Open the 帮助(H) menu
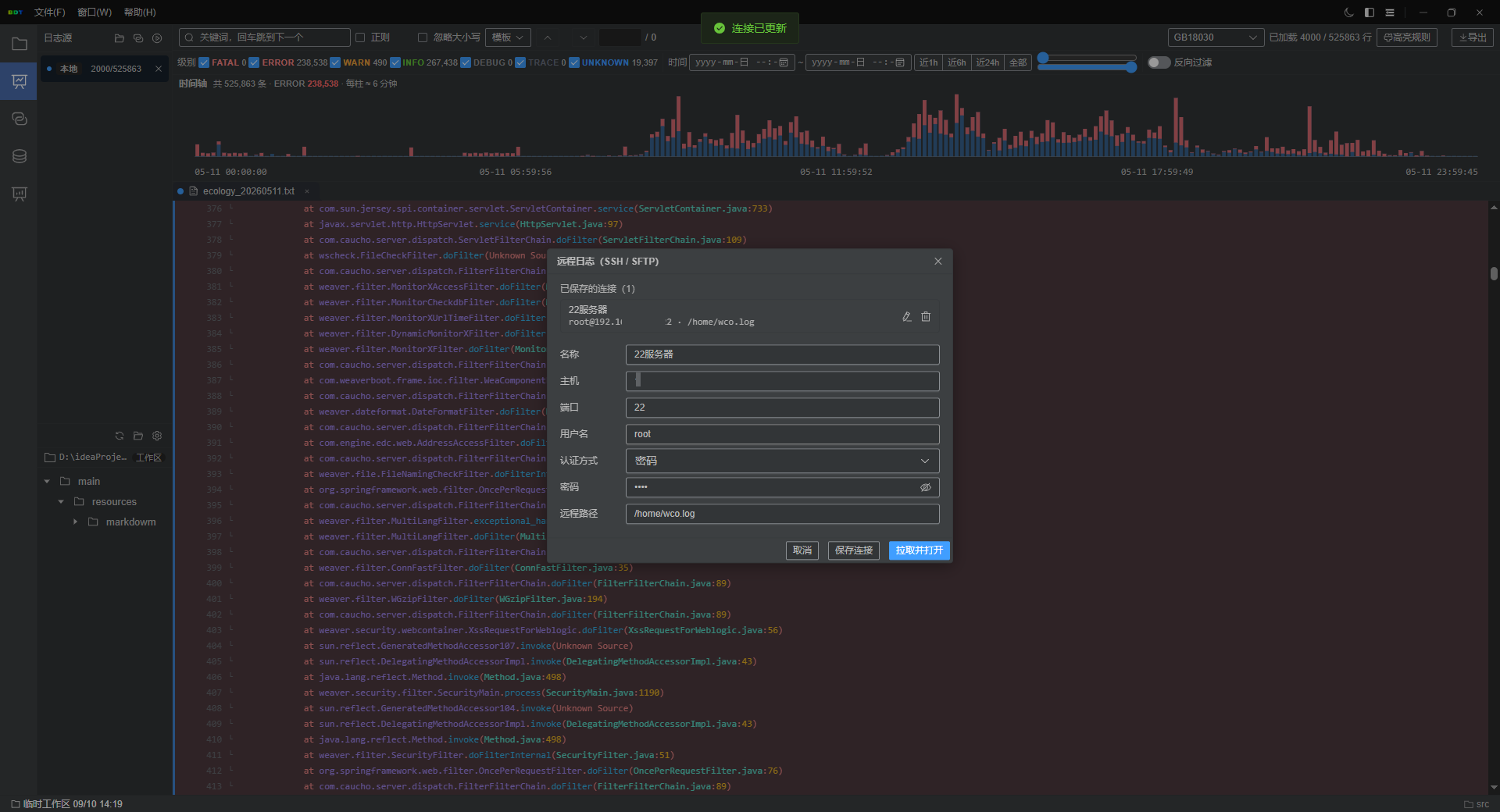Screen dimensions: 1500x812 click(x=140, y=12)
